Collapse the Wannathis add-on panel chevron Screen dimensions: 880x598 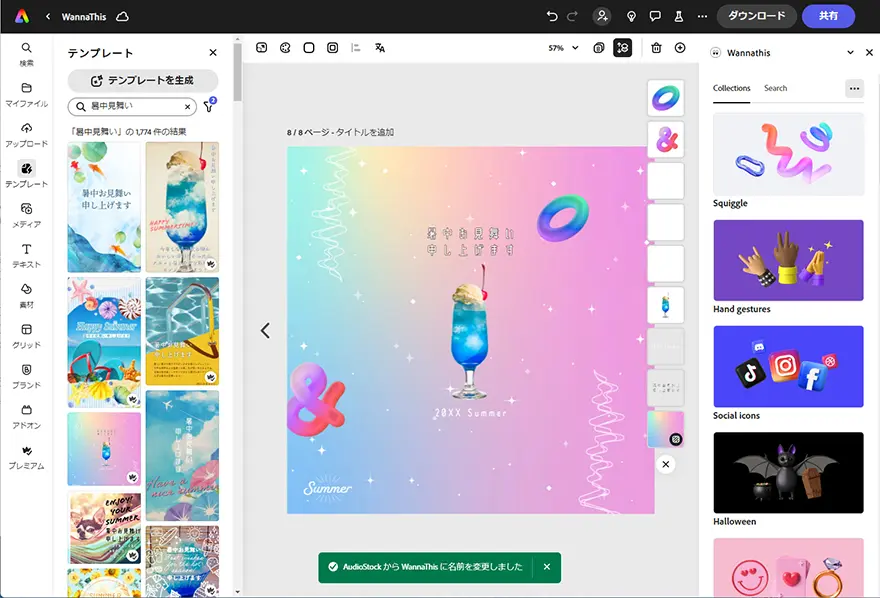click(x=850, y=53)
